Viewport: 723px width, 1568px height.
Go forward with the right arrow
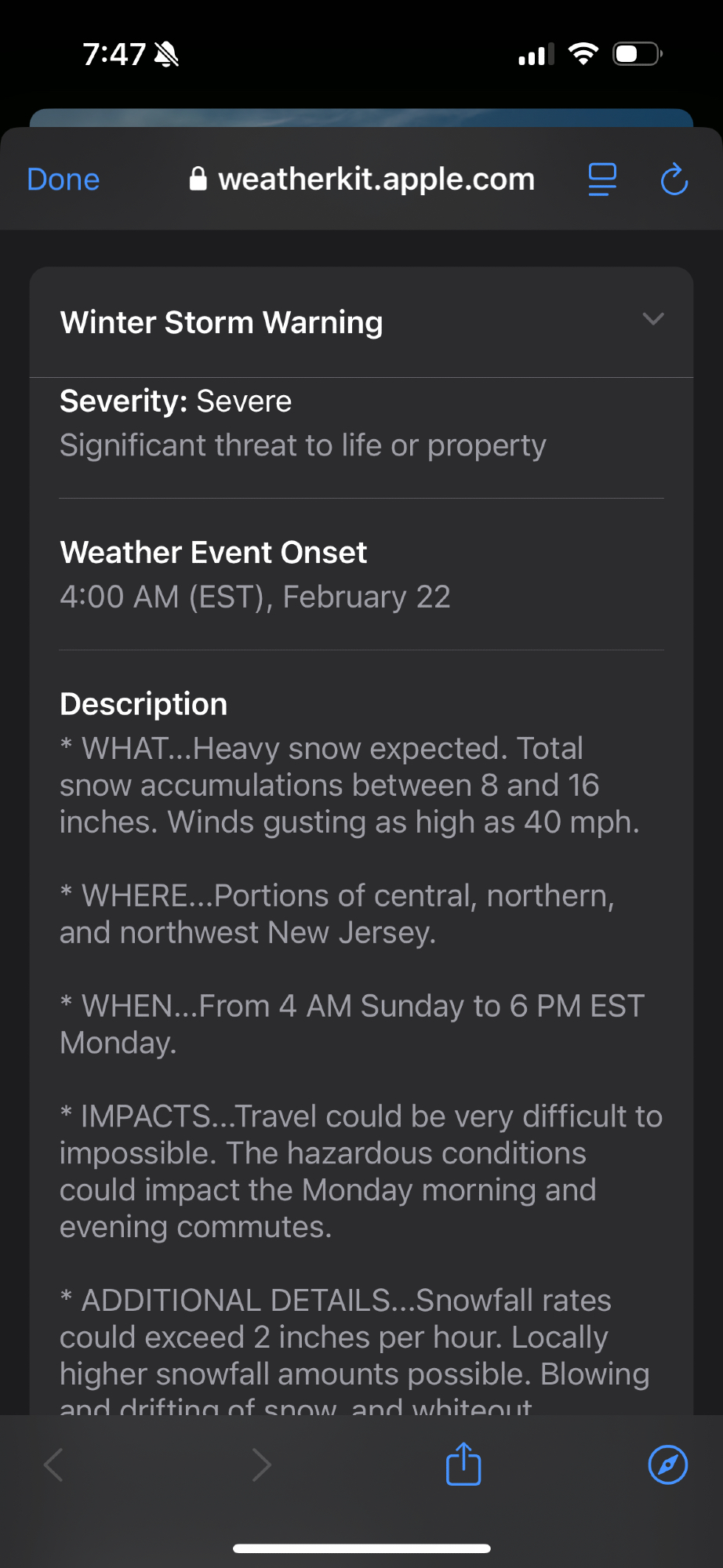point(261,1464)
